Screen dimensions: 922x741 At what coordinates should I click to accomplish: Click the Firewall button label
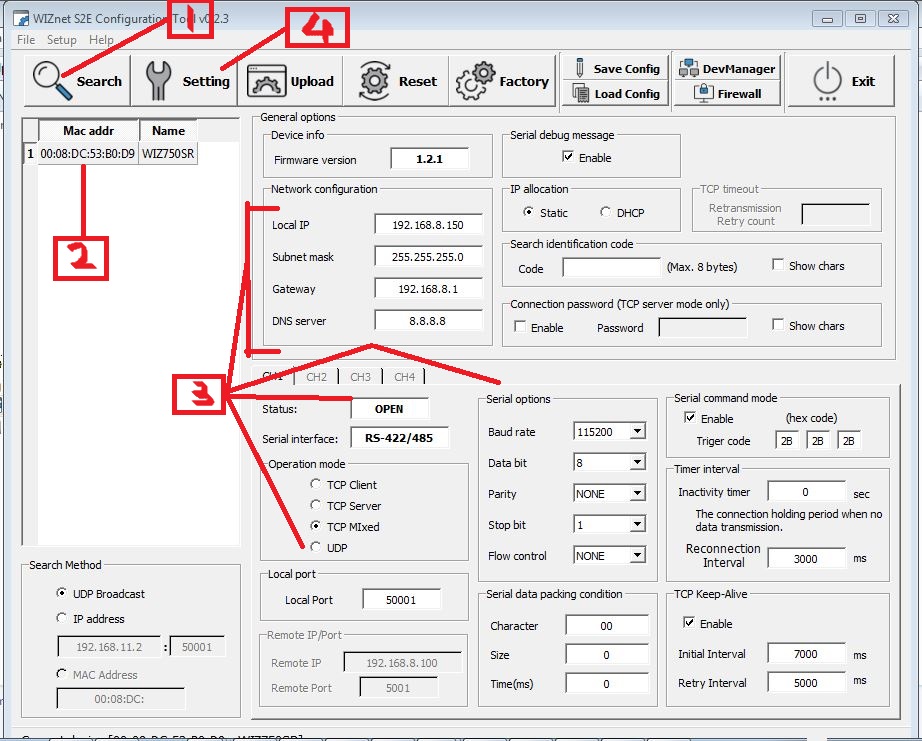739,94
